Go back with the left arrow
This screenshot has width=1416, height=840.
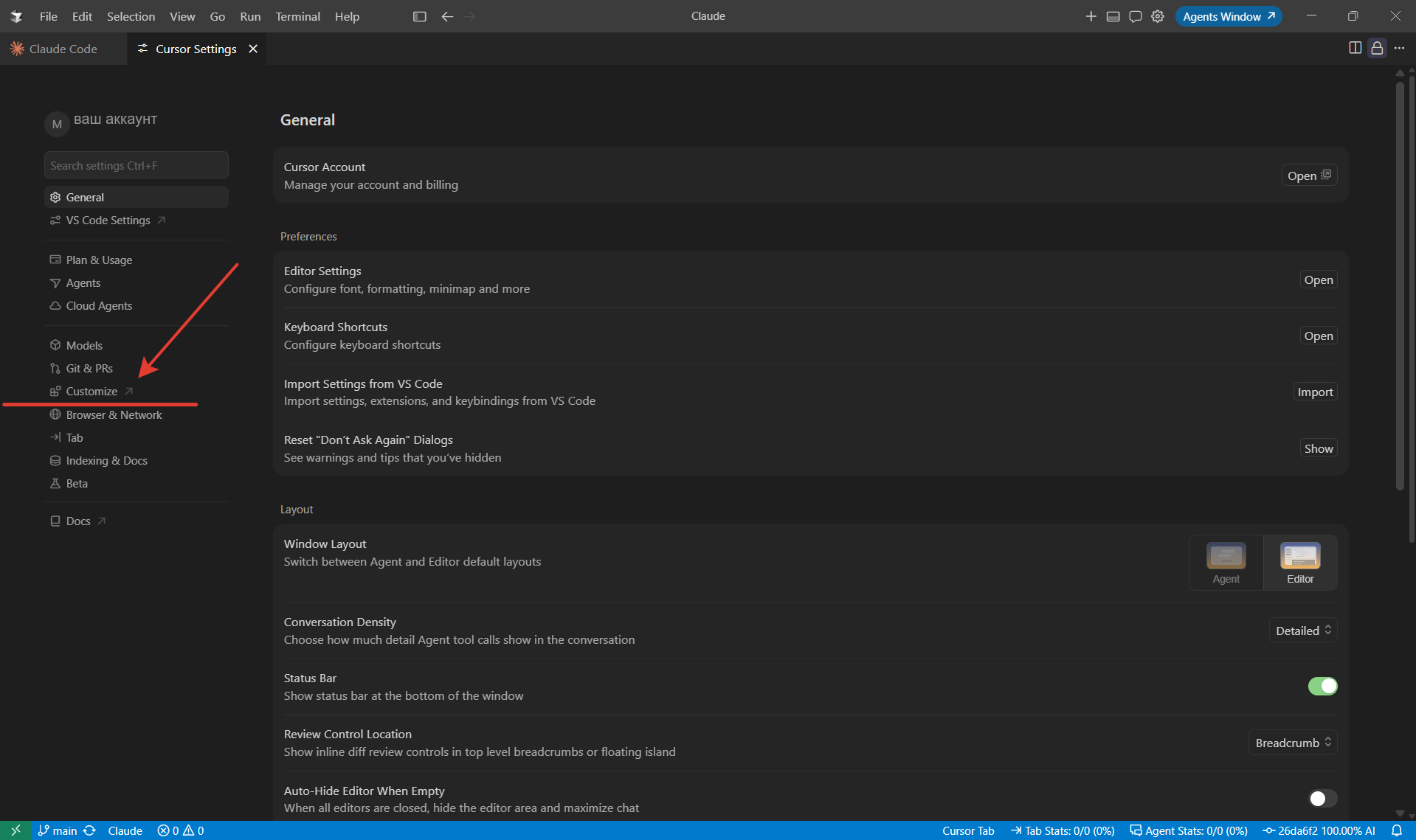[447, 16]
